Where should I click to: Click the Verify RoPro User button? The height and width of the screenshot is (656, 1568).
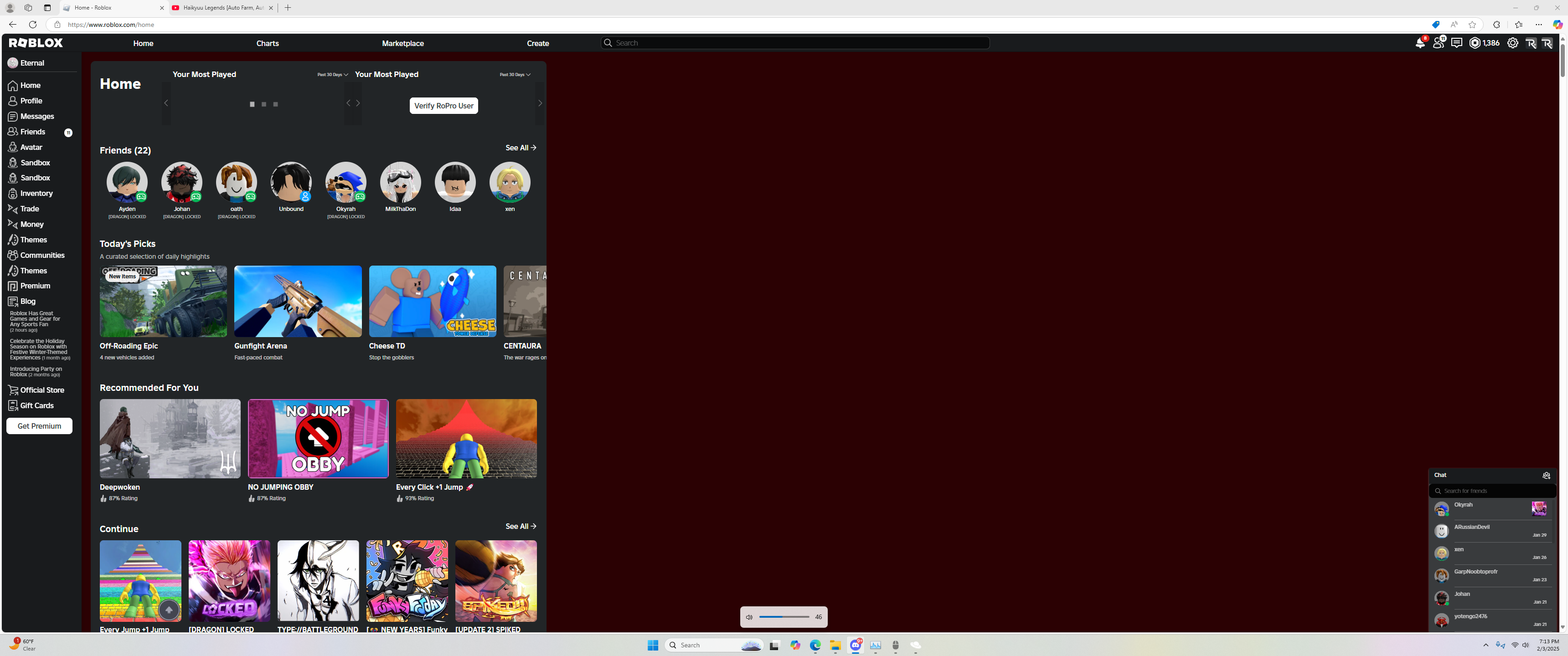[444, 106]
